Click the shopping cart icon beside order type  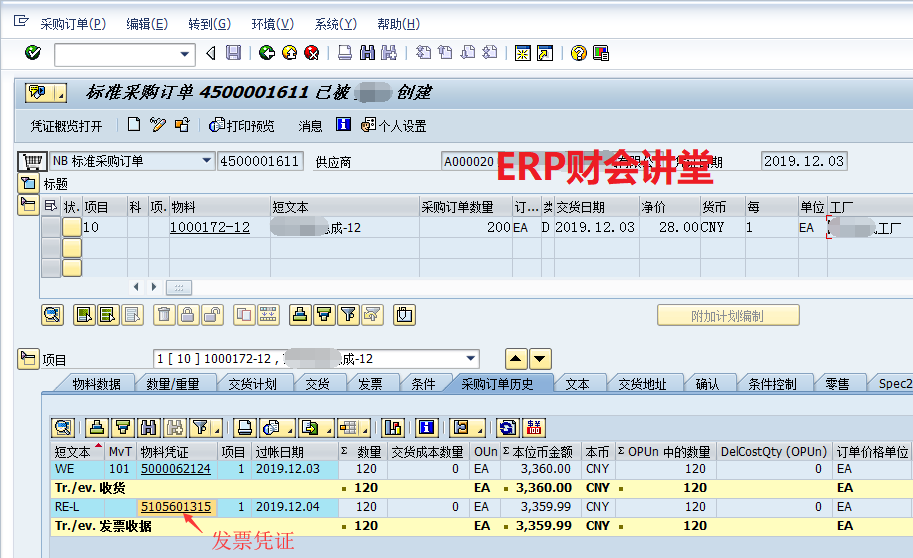pos(32,161)
